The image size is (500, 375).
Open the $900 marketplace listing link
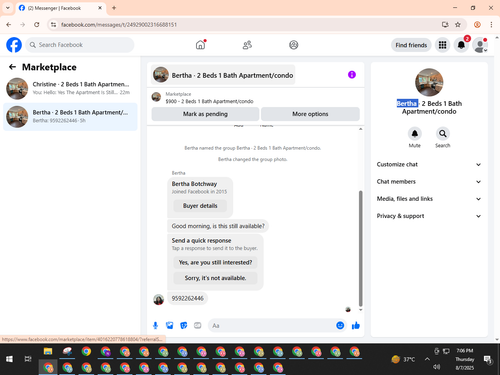(x=209, y=101)
